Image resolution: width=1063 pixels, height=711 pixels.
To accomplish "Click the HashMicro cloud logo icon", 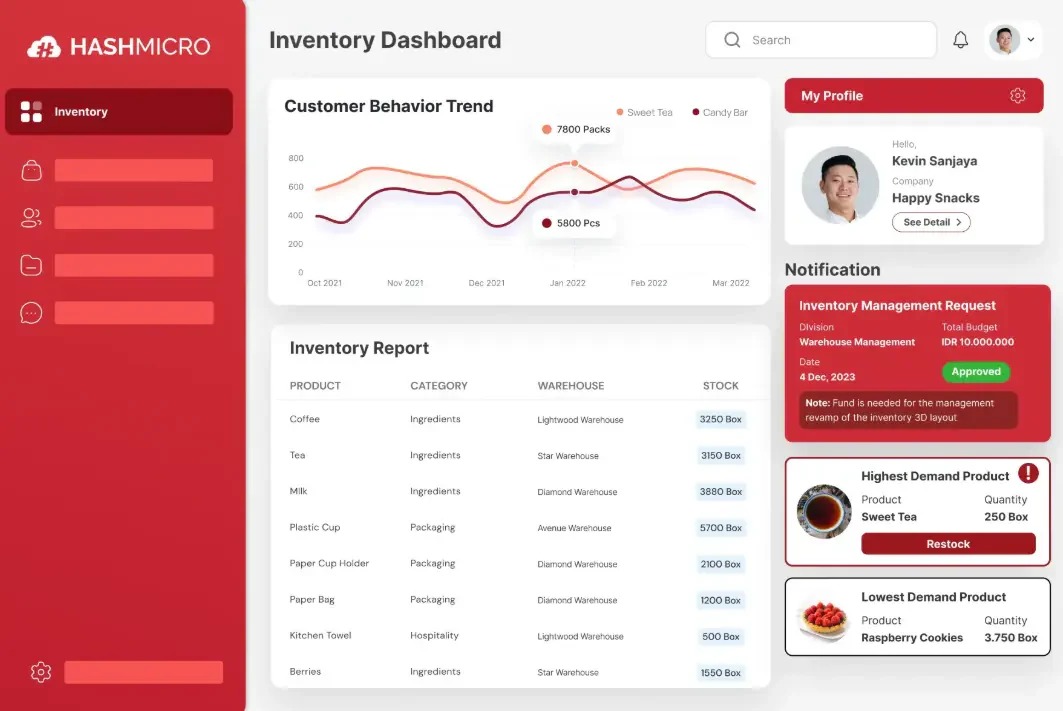I will coord(44,47).
